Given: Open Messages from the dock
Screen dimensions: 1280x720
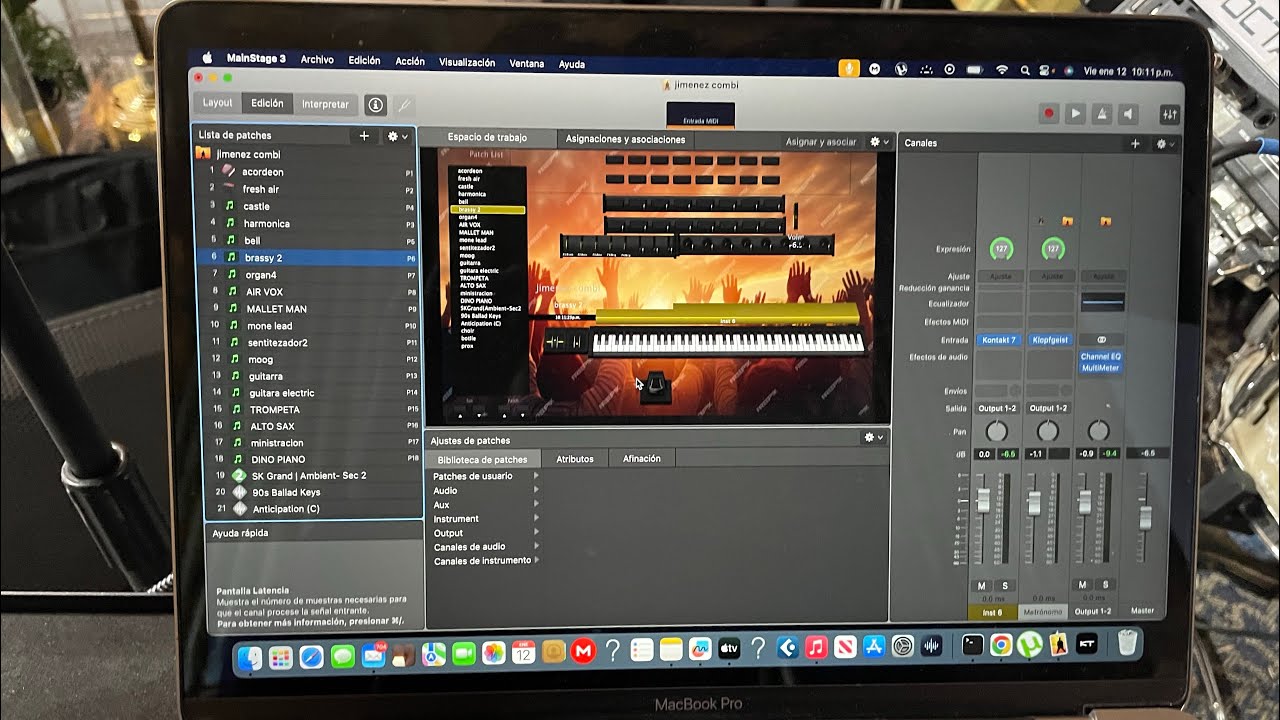Looking at the screenshot, I should (342, 656).
